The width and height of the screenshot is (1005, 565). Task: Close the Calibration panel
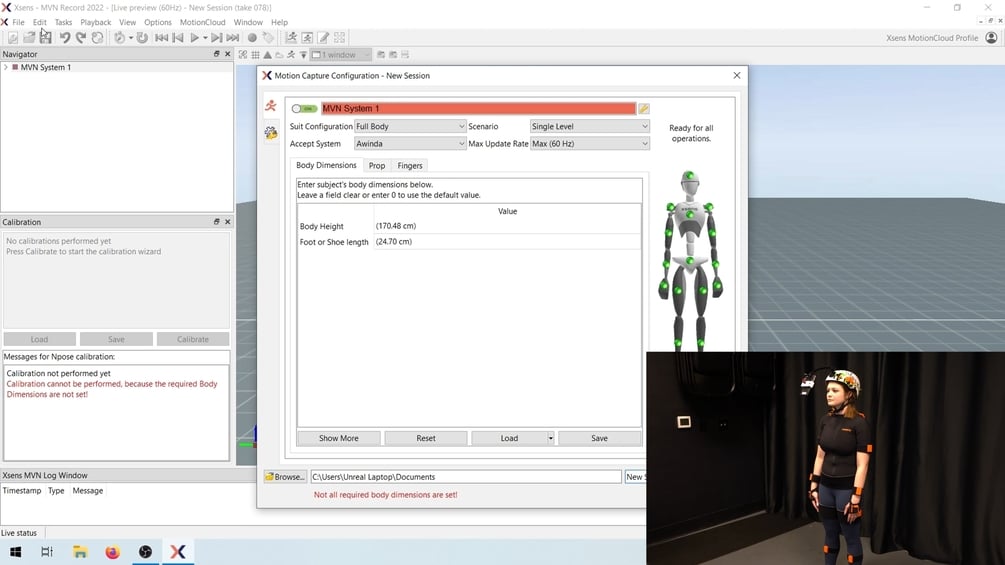click(x=228, y=222)
